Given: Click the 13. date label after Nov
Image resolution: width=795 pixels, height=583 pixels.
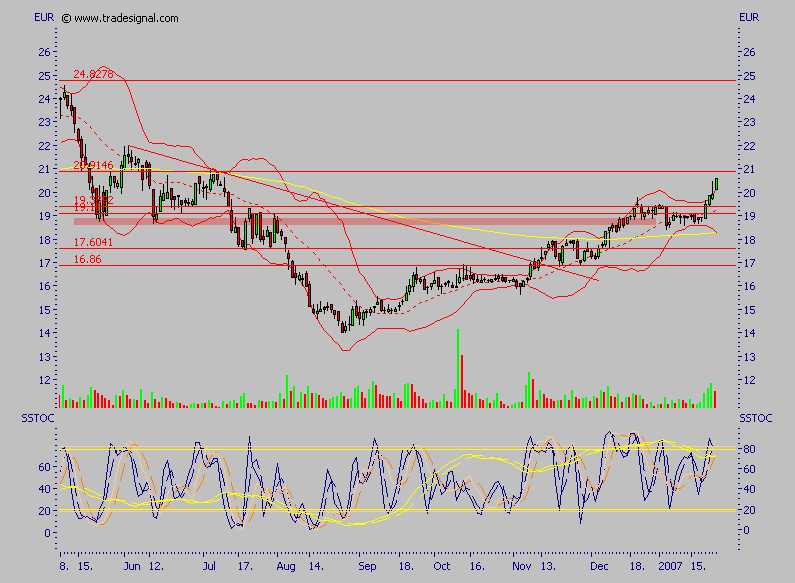Looking at the screenshot, I should 548,566.
